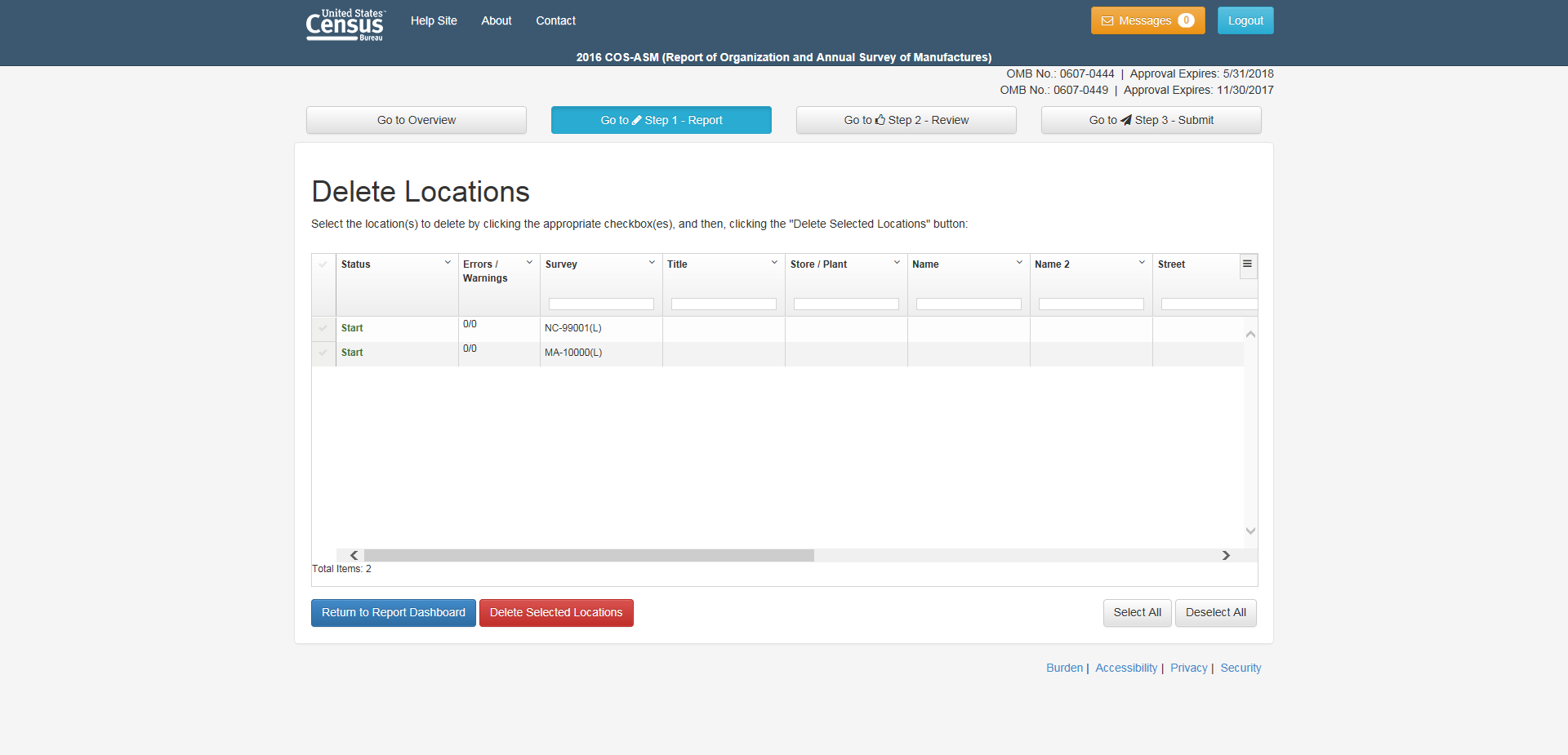
Task: Open the Accessibility footer link
Action: click(1125, 668)
